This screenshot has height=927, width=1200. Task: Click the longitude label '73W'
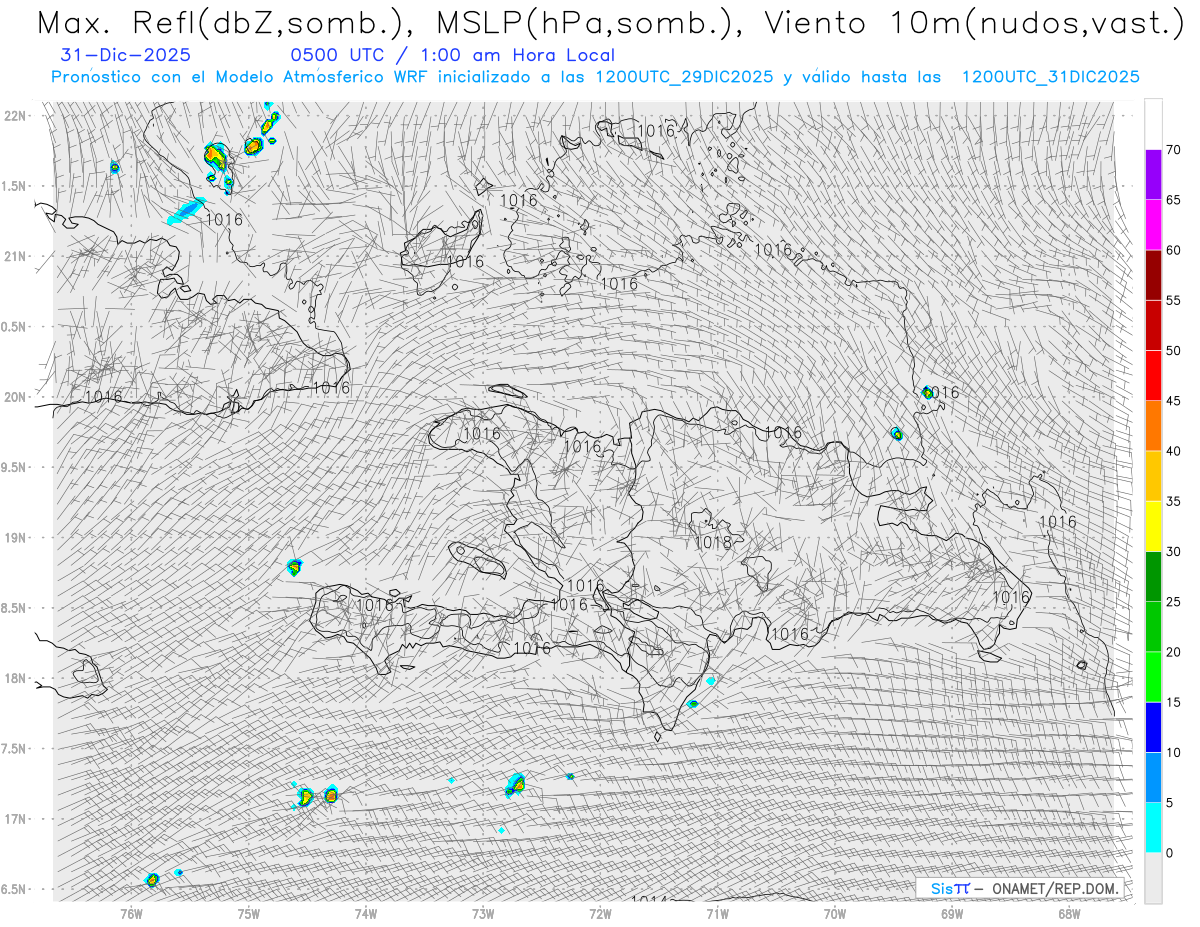[x=483, y=913]
